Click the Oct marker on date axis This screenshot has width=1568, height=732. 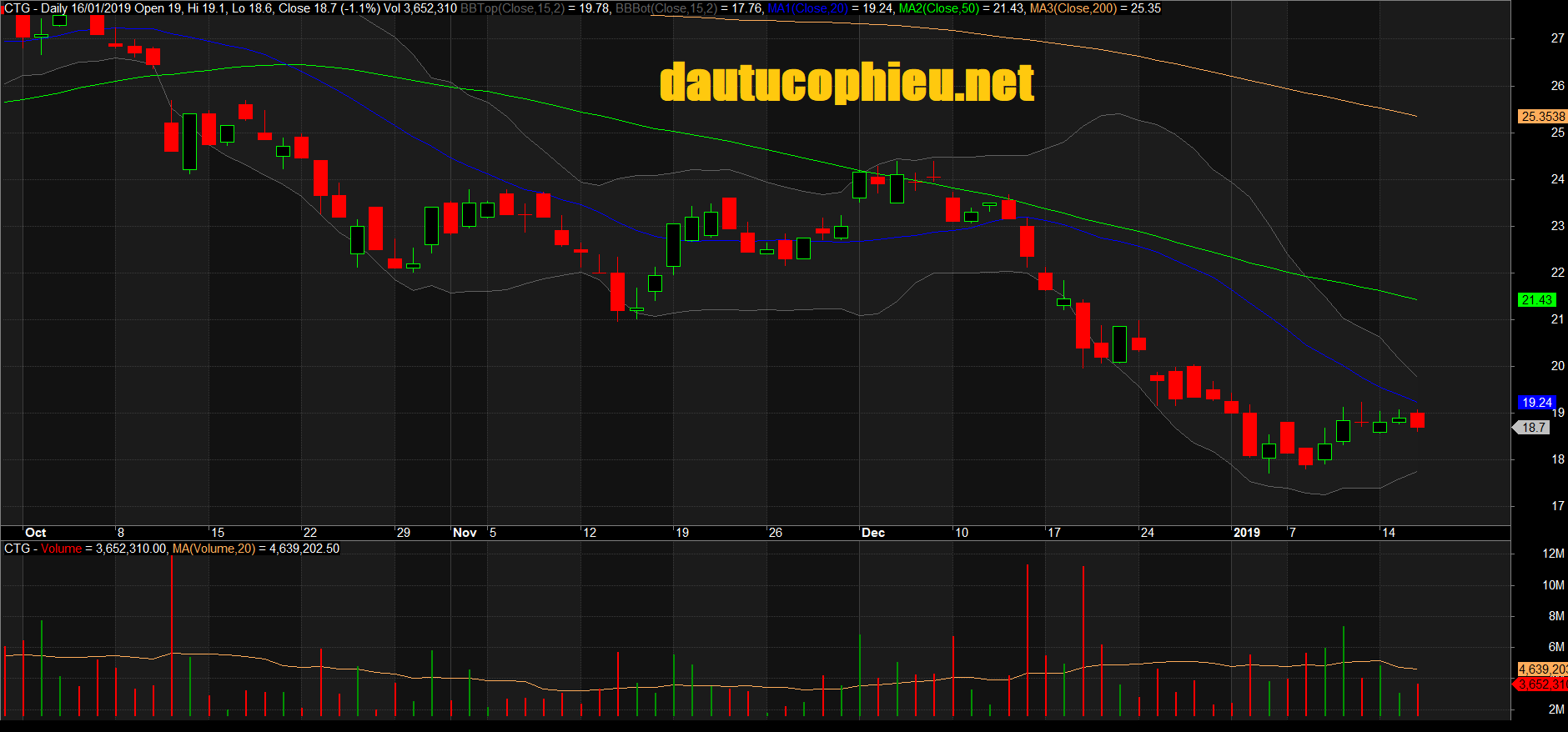tap(36, 533)
